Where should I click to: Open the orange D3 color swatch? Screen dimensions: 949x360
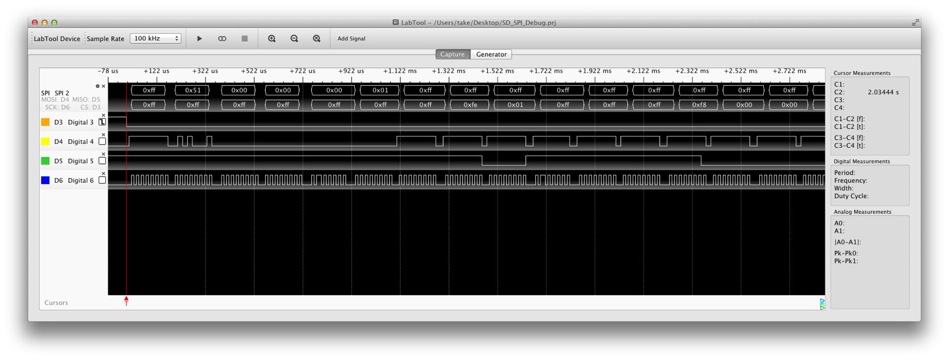(x=45, y=122)
